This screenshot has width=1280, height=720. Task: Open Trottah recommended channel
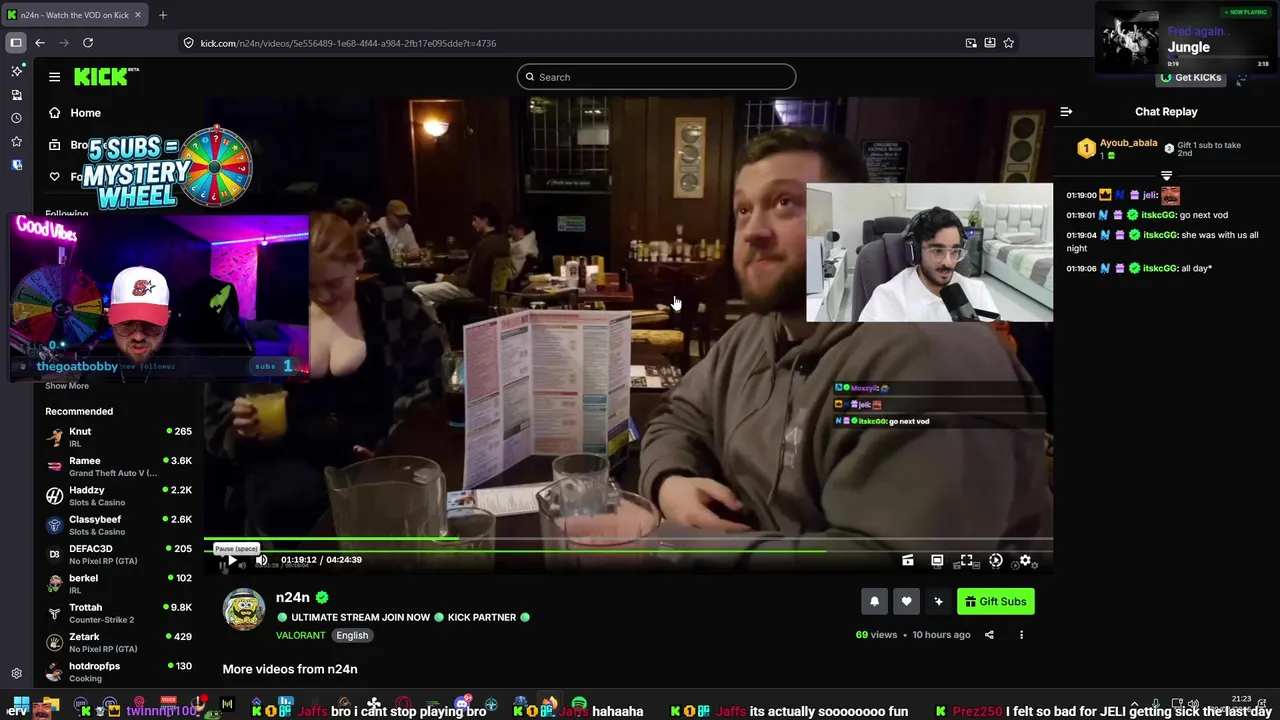pyautogui.click(x=119, y=613)
